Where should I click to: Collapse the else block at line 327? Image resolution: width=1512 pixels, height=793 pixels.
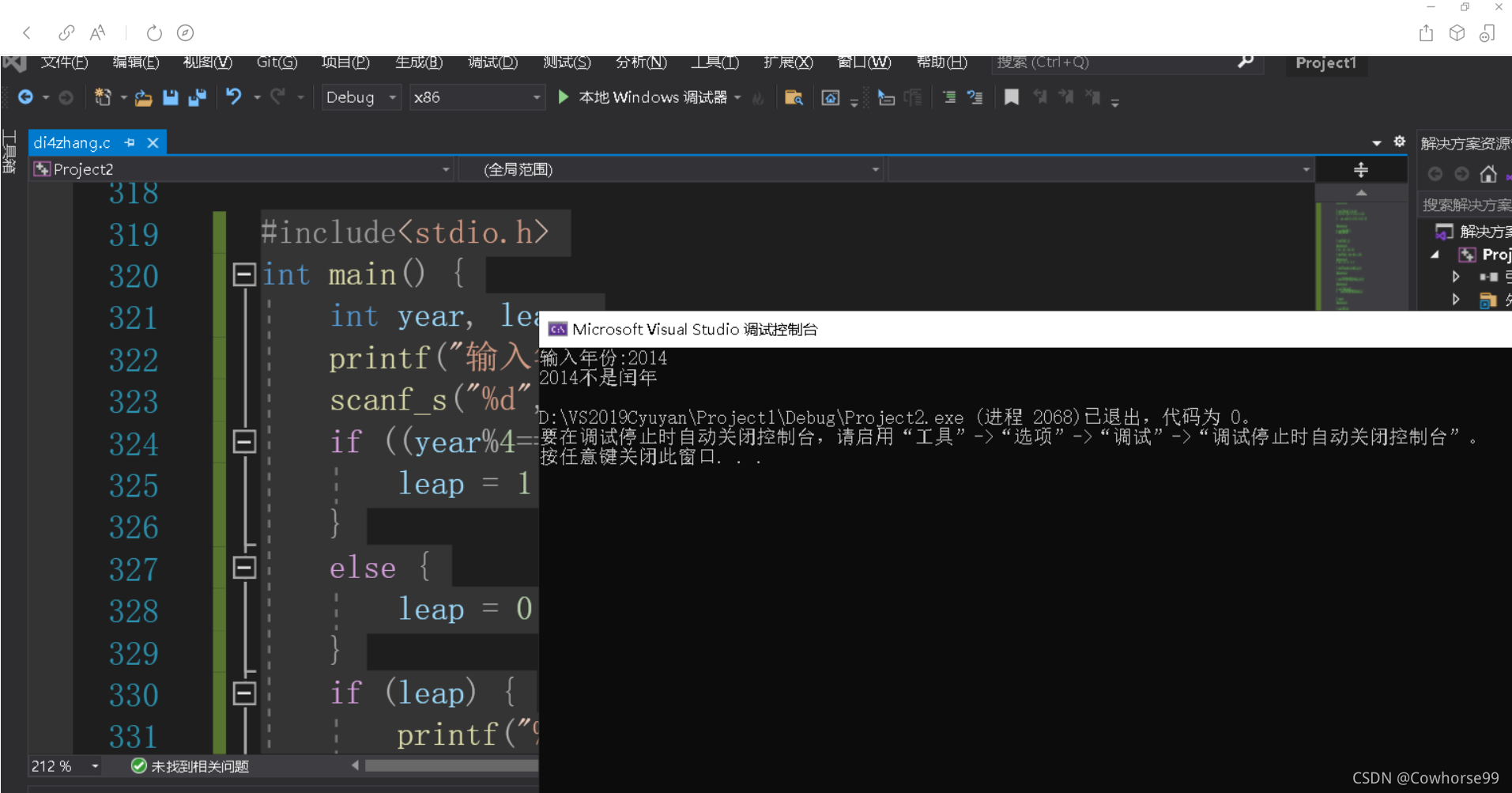[x=244, y=567]
